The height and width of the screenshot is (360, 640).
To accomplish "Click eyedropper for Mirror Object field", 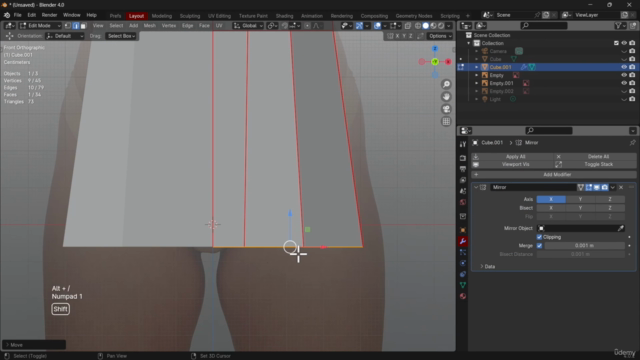I will coord(620,228).
